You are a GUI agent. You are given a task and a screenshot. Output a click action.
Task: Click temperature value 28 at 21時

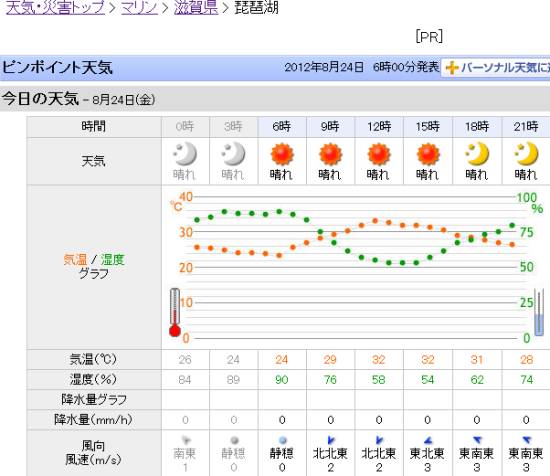(x=526, y=360)
